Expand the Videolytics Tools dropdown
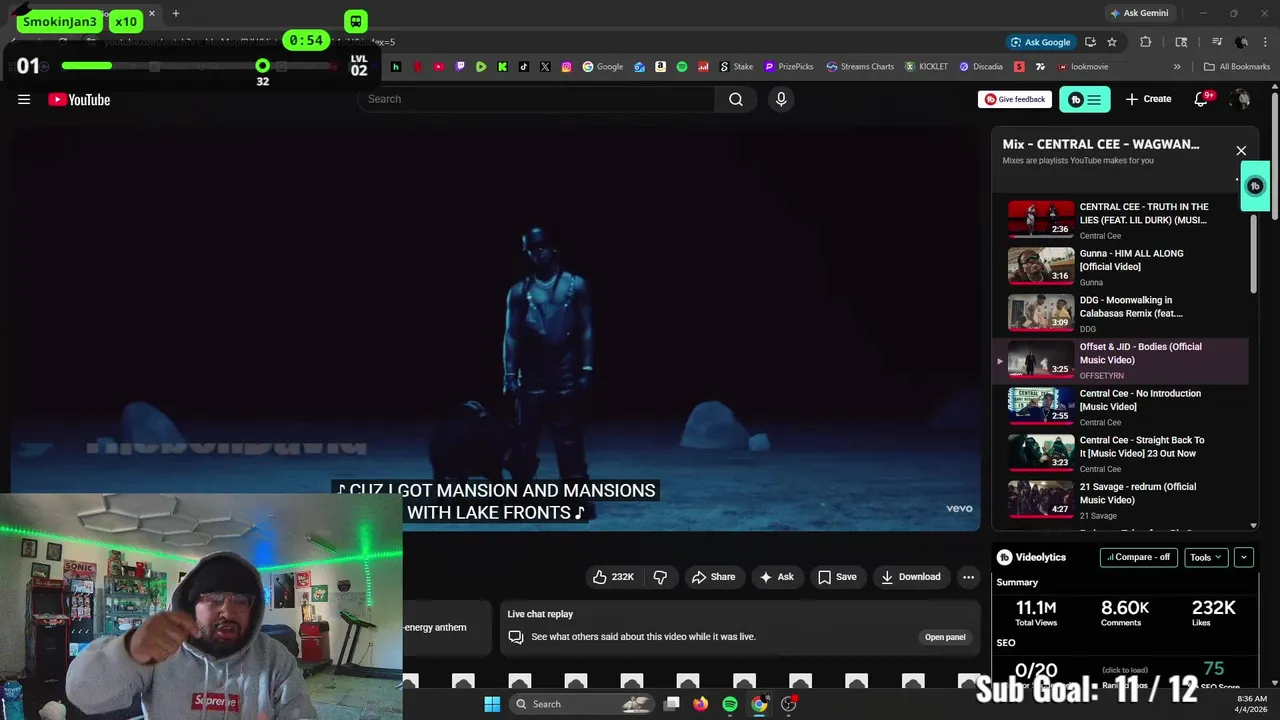The width and height of the screenshot is (1280, 720). [x=1206, y=557]
